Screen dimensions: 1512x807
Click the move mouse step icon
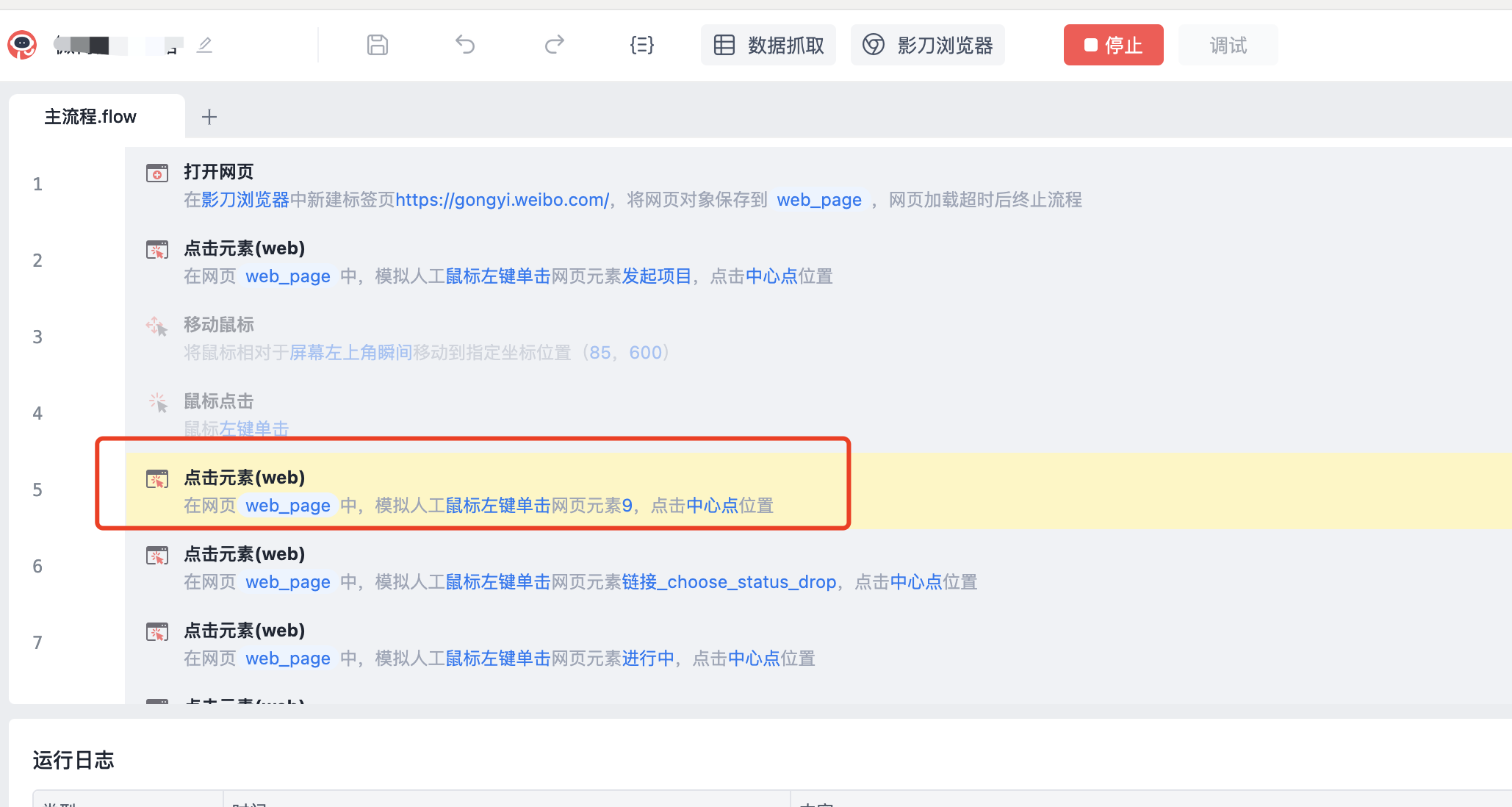[x=157, y=326]
